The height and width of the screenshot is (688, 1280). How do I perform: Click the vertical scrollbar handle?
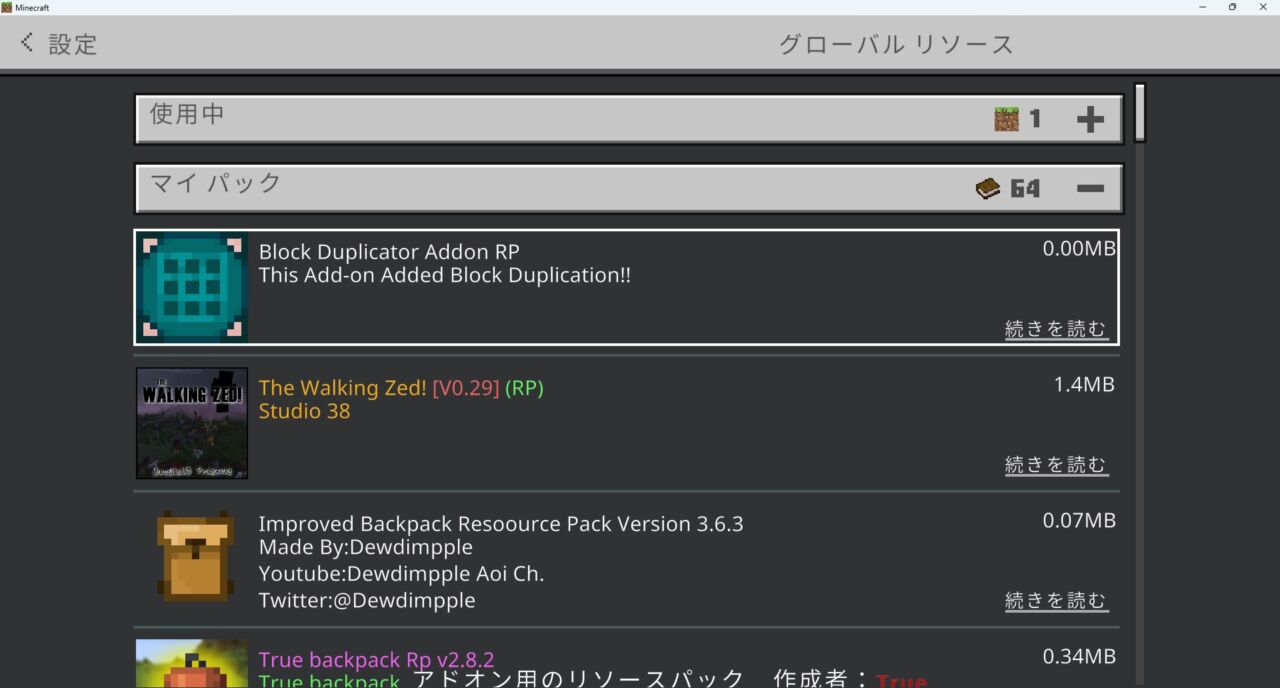(1139, 113)
